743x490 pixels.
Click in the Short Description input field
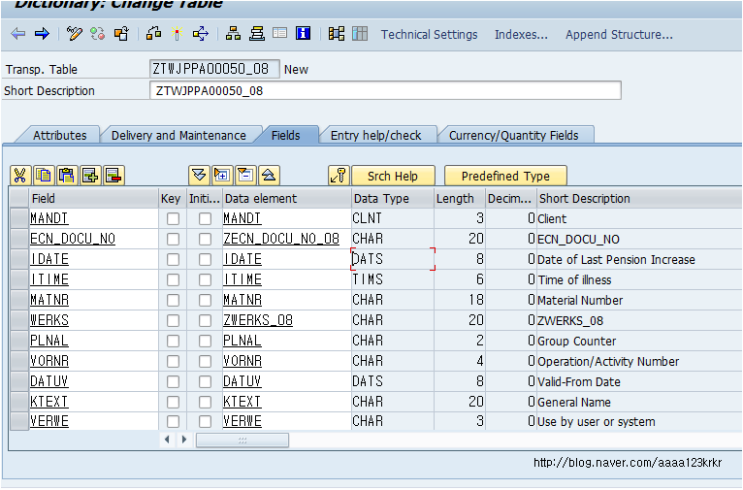385,91
